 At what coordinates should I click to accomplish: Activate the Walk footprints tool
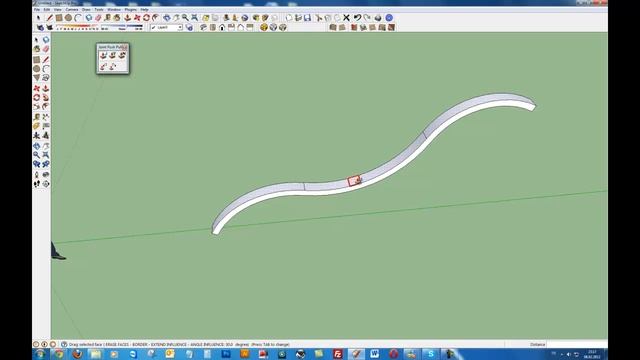[x=36, y=184]
